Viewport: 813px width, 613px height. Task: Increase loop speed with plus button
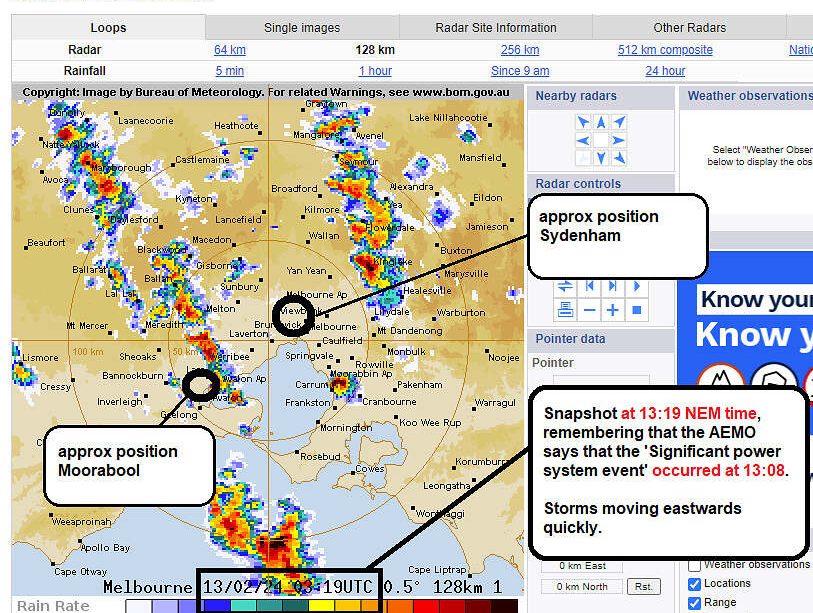(613, 310)
